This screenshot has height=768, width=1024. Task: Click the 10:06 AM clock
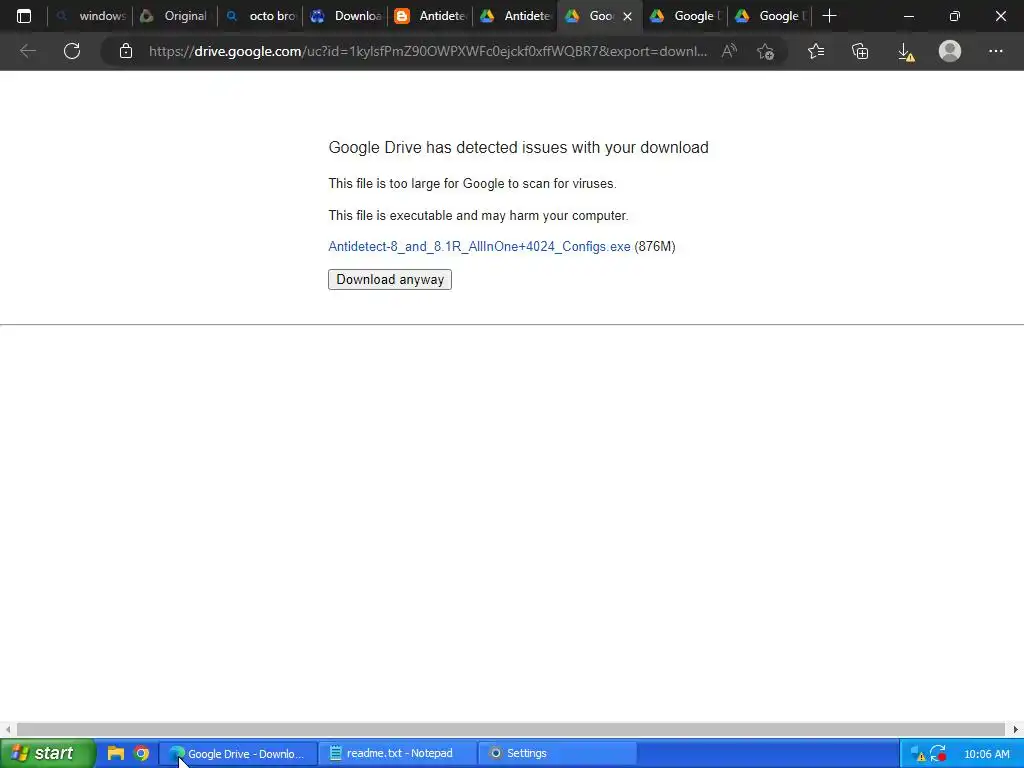click(987, 754)
